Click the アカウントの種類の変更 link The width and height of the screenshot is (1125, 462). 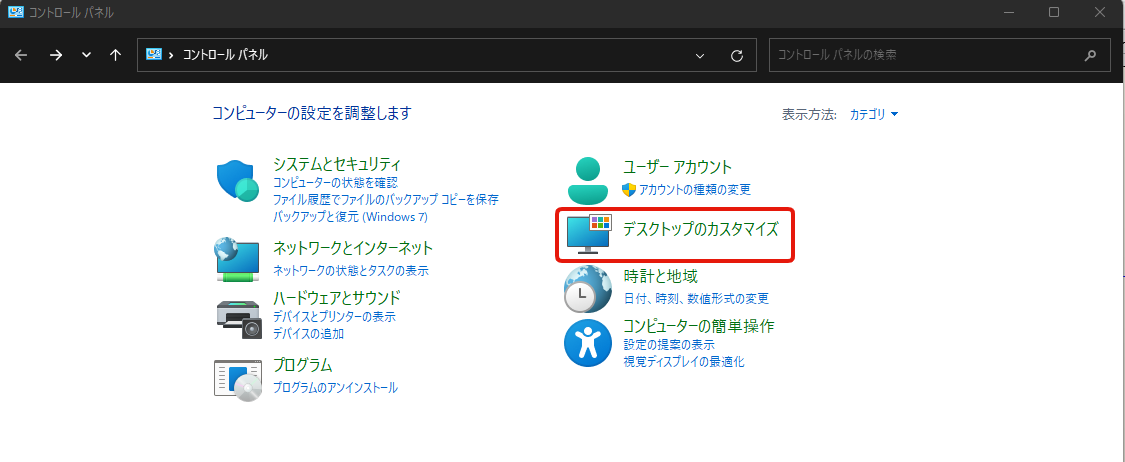point(694,190)
